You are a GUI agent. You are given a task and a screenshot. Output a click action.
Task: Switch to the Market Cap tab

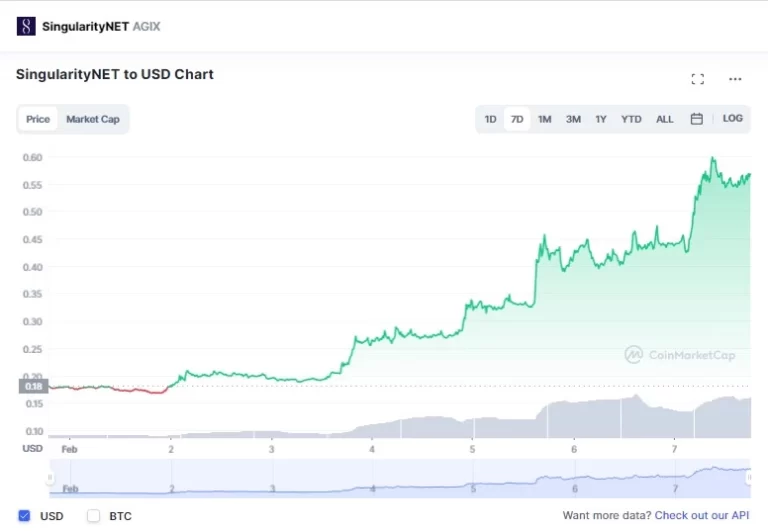pos(93,119)
